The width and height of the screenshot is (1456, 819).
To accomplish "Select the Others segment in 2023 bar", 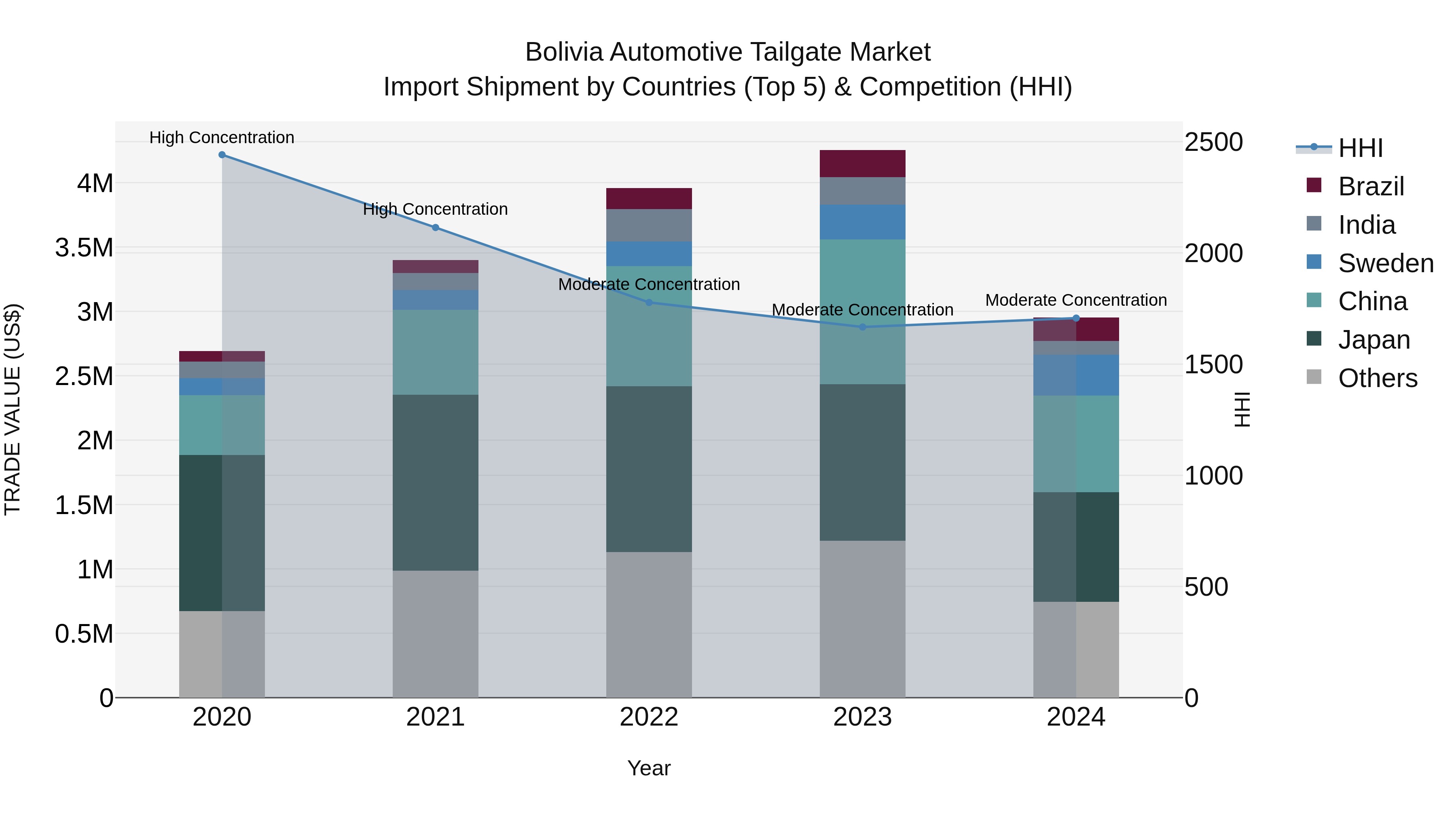I will coord(863,619).
